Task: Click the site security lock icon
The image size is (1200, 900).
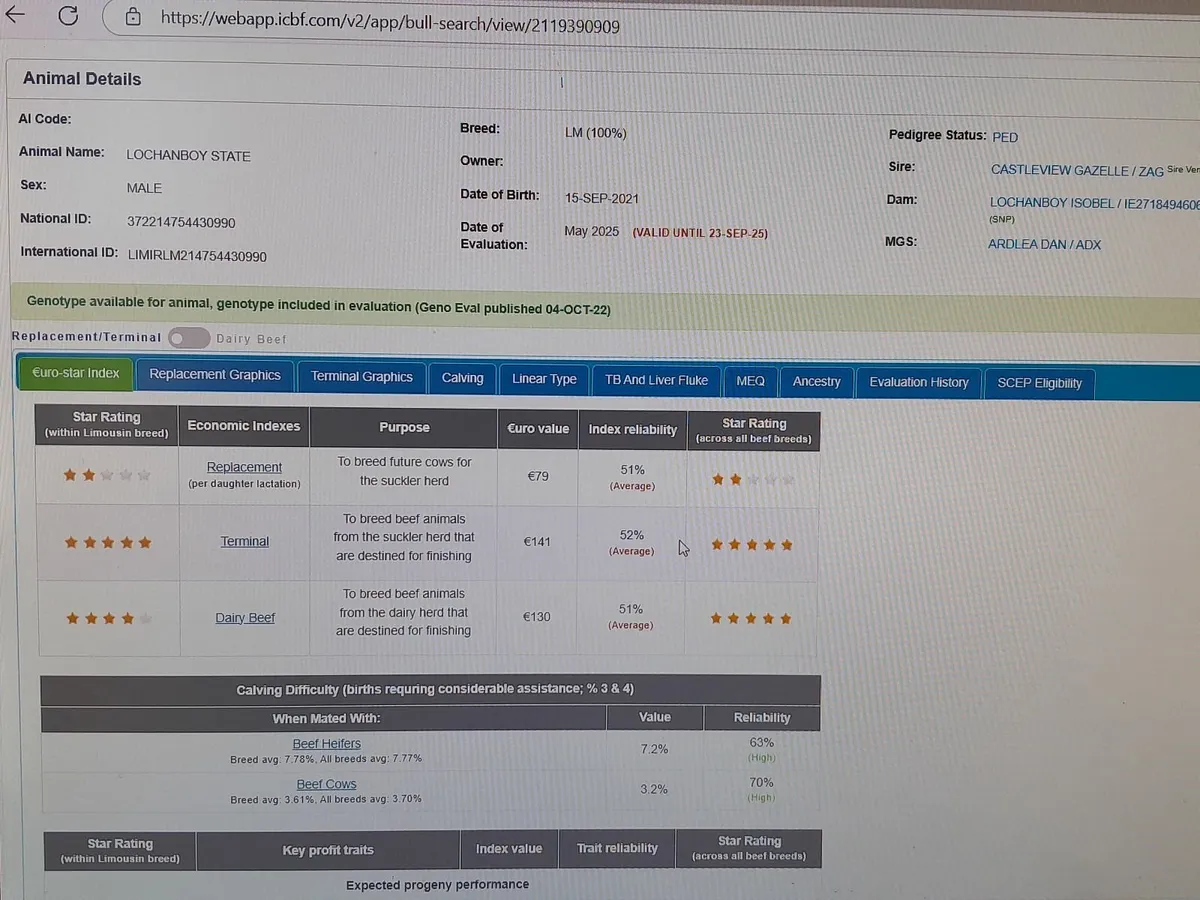Action: (134, 17)
